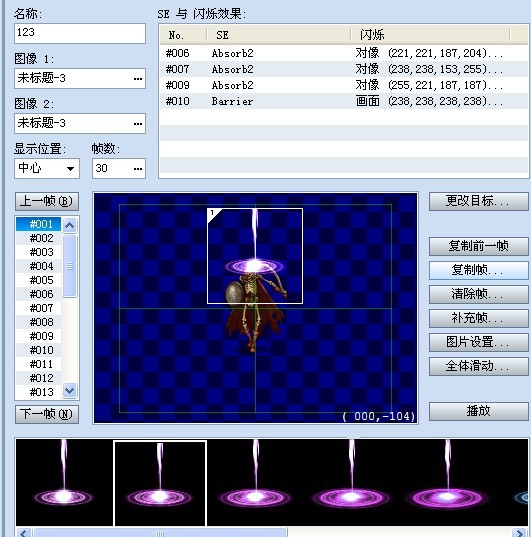Click the 下一帧 (N) button
This screenshot has height=537, width=531.
[x=47, y=414]
